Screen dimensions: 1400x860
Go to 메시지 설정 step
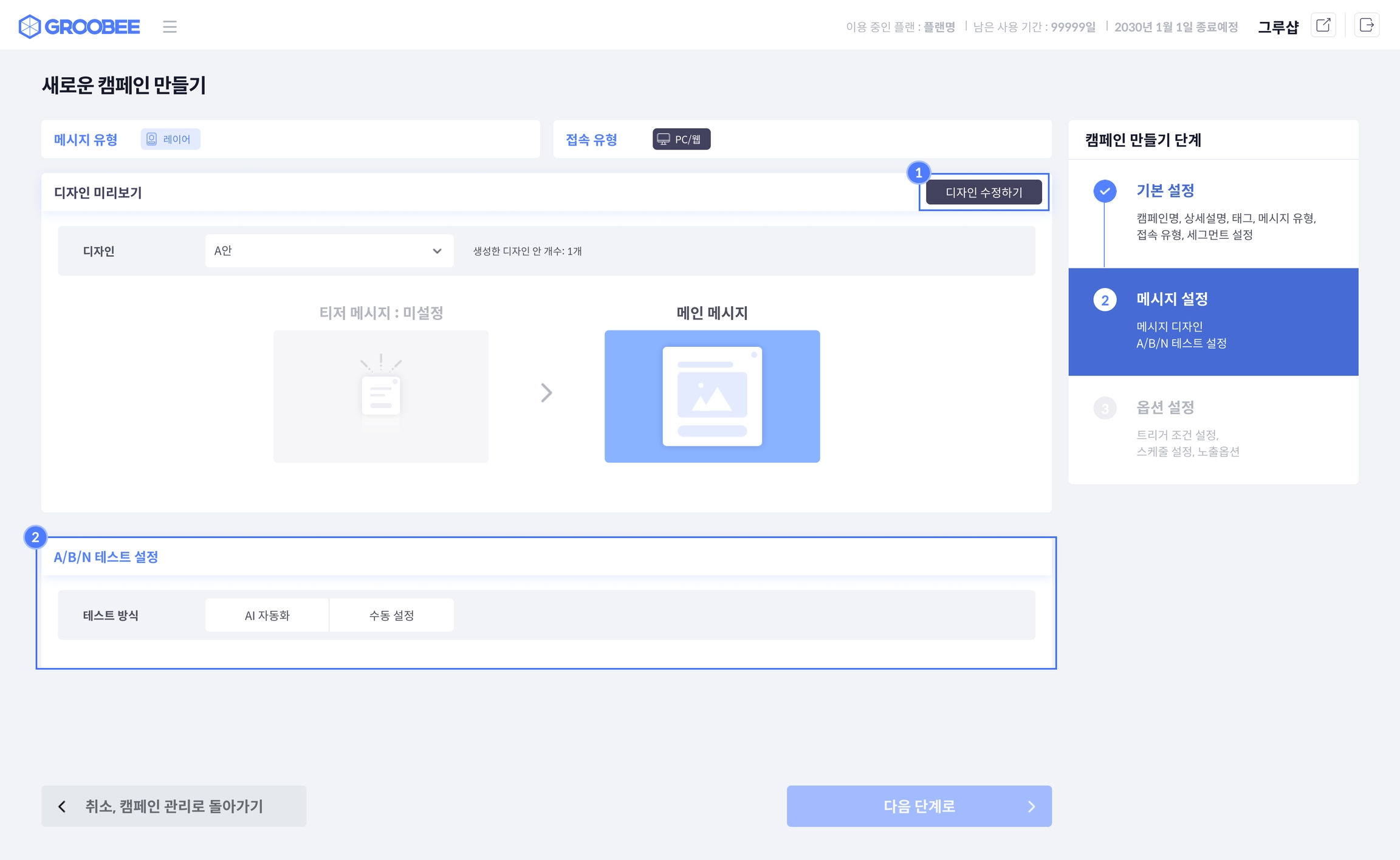click(1172, 299)
